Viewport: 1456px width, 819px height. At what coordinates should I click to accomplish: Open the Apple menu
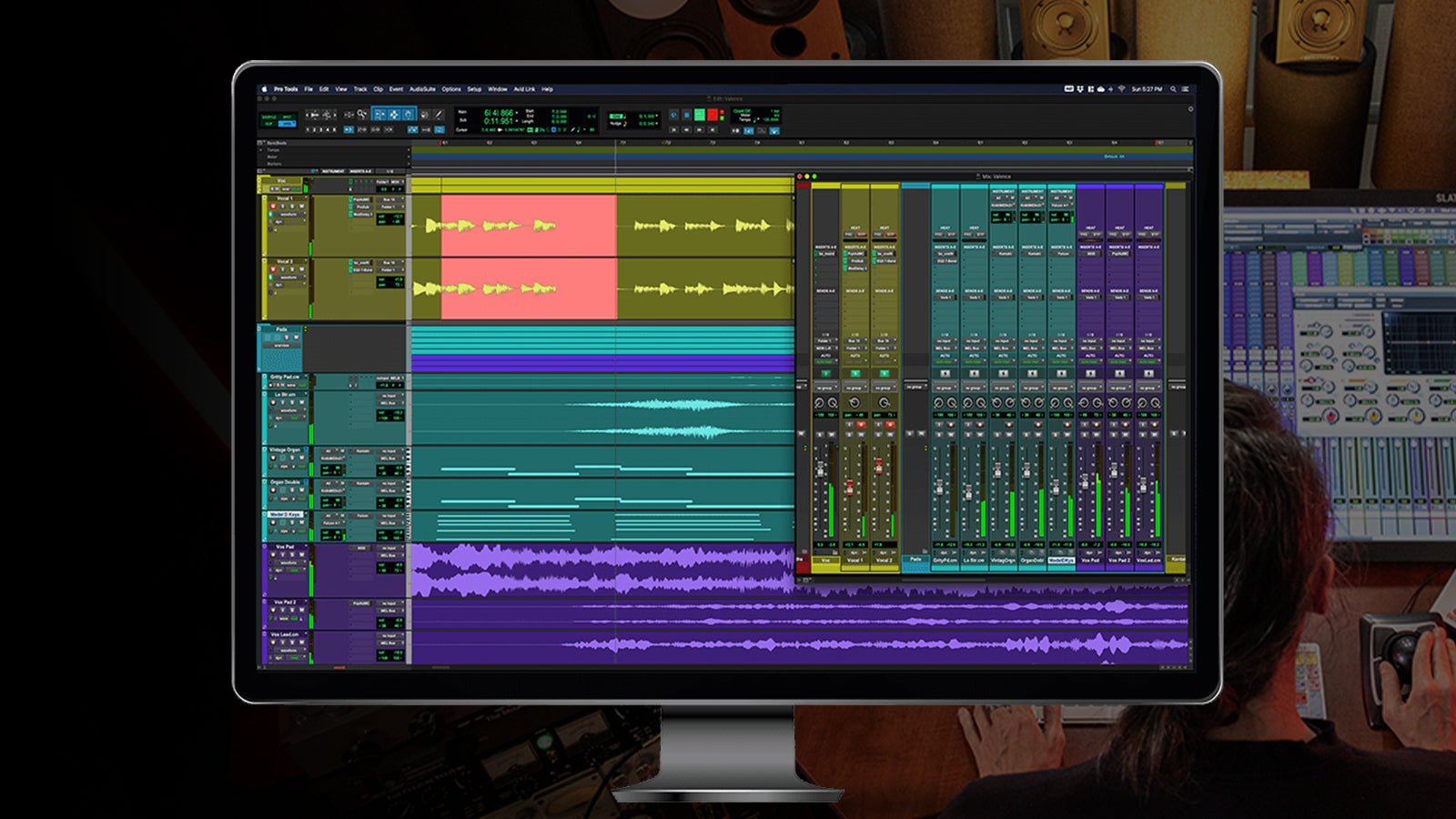(265, 89)
